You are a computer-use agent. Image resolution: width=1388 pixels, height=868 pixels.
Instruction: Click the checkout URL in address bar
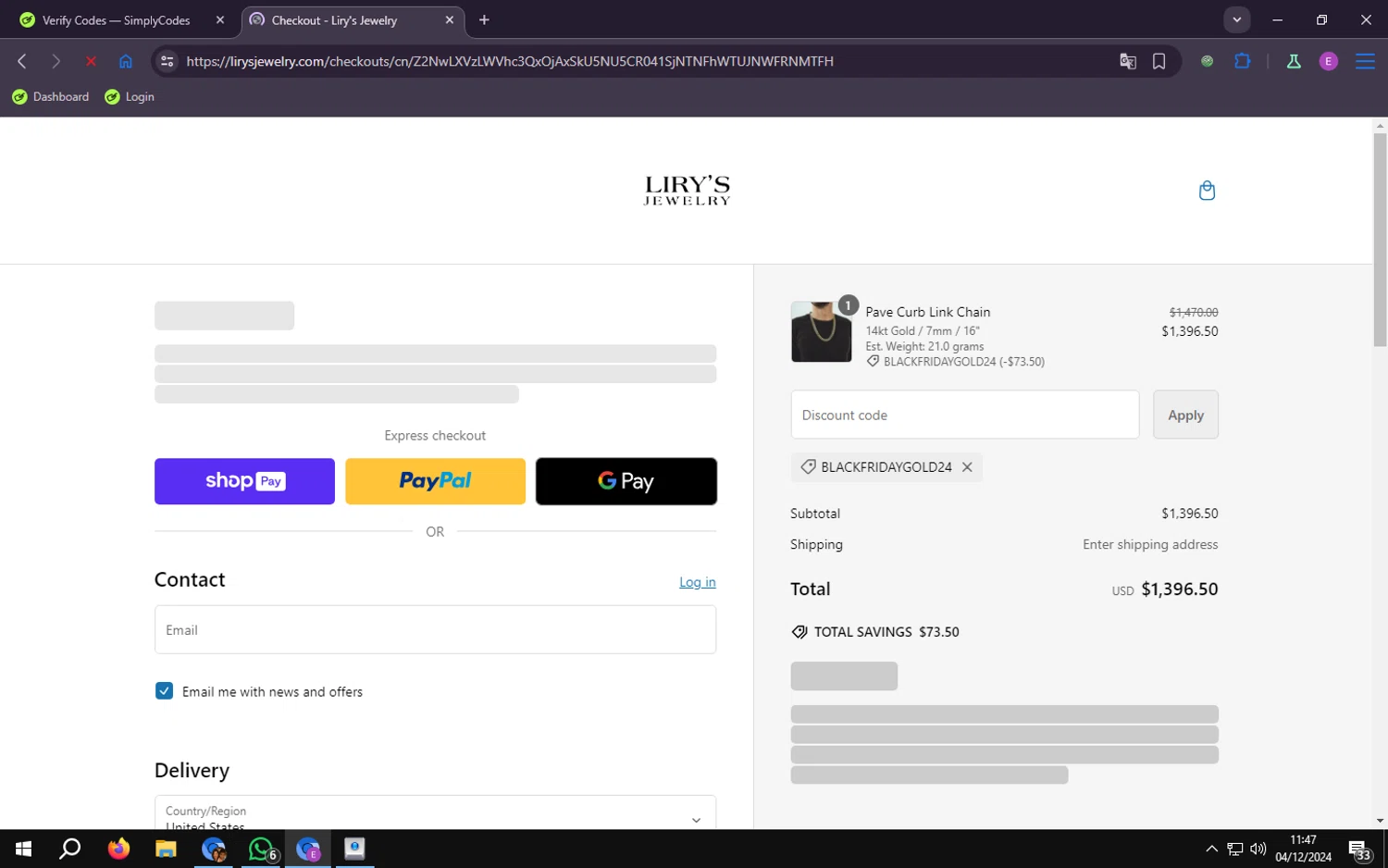[510, 61]
